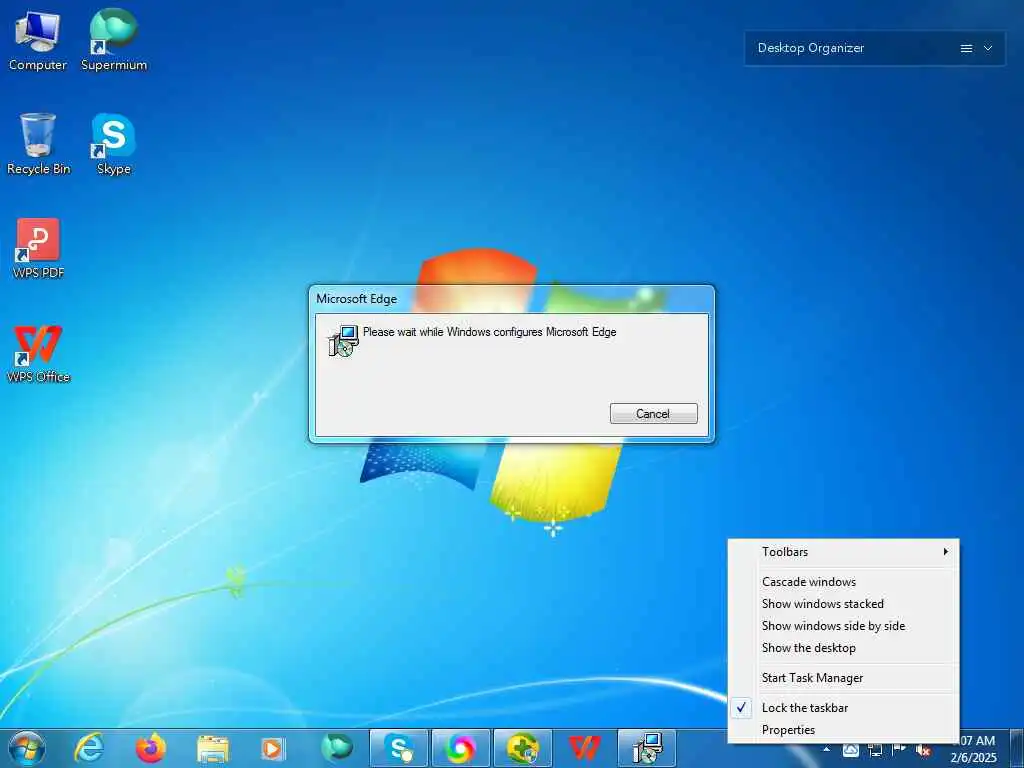
Task: Open the Supermium desktop shortcut
Action: pyautogui.click(x=114, y=39)
